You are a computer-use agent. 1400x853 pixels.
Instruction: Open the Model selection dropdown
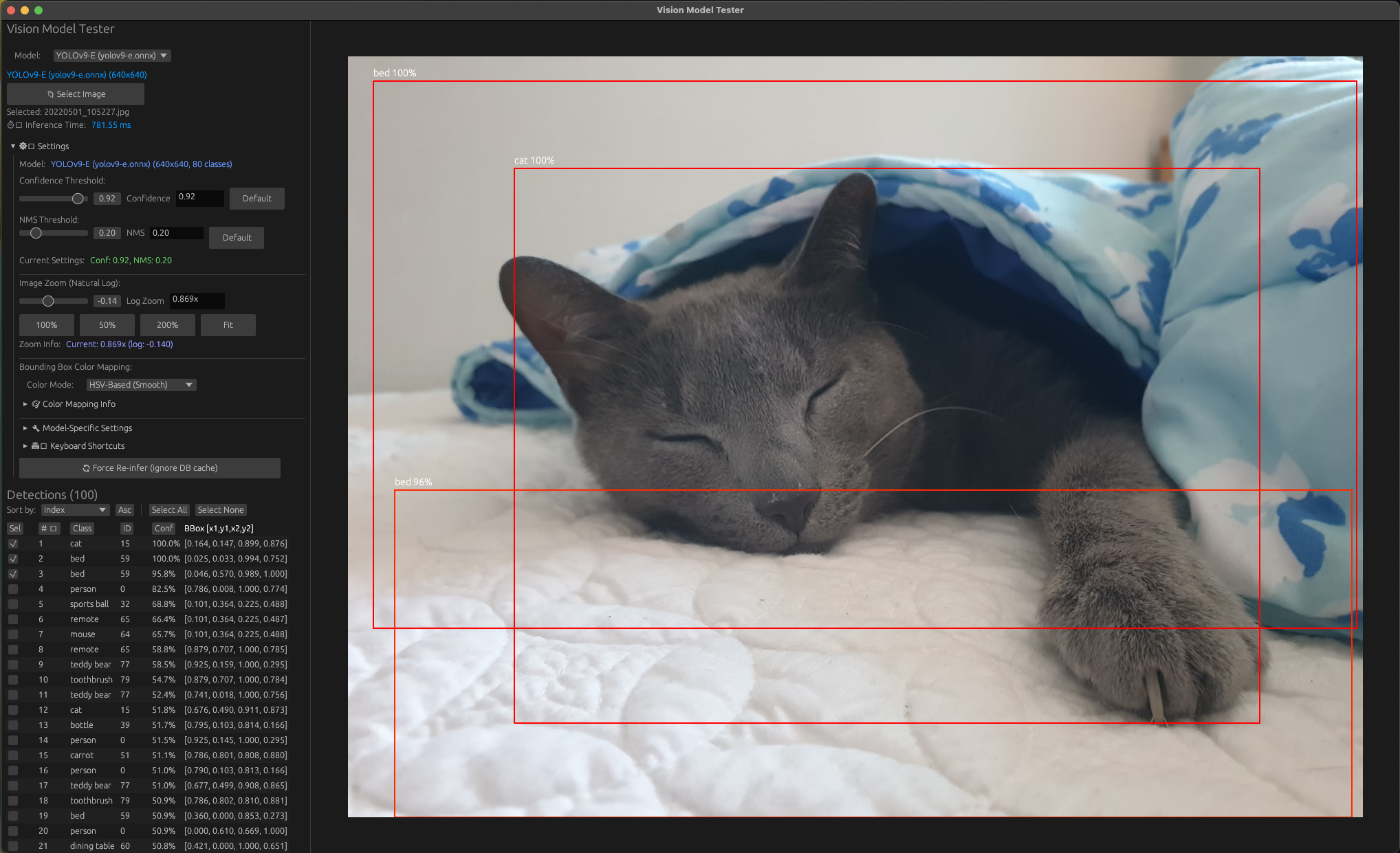coord(112,56)
